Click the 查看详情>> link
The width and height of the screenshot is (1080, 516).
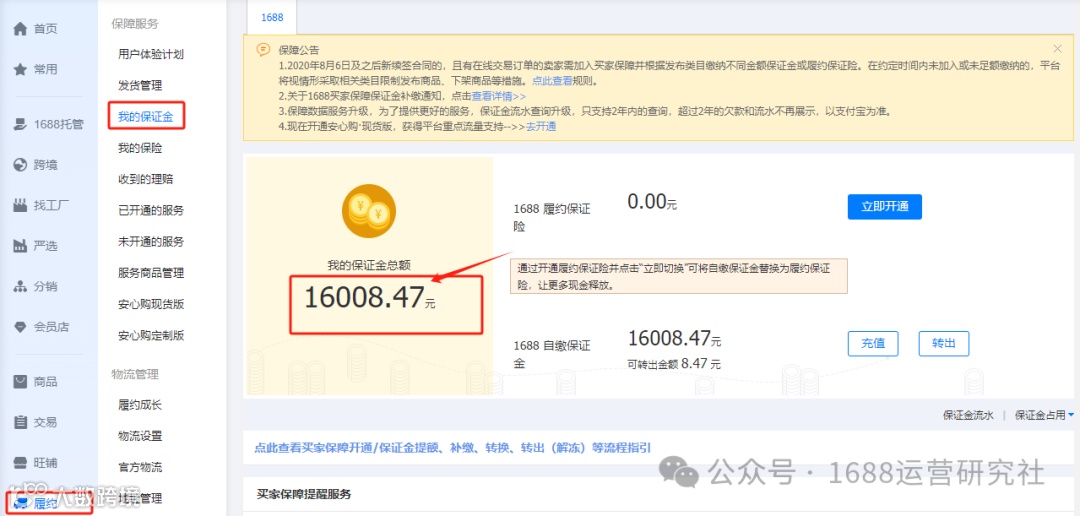coord(499,96)
